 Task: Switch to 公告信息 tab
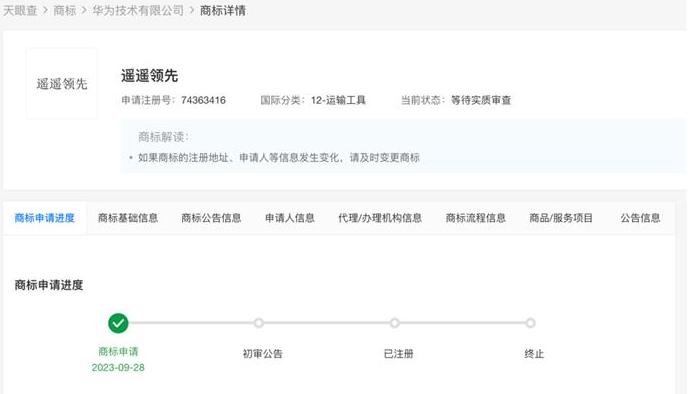[x=640, y=218]
